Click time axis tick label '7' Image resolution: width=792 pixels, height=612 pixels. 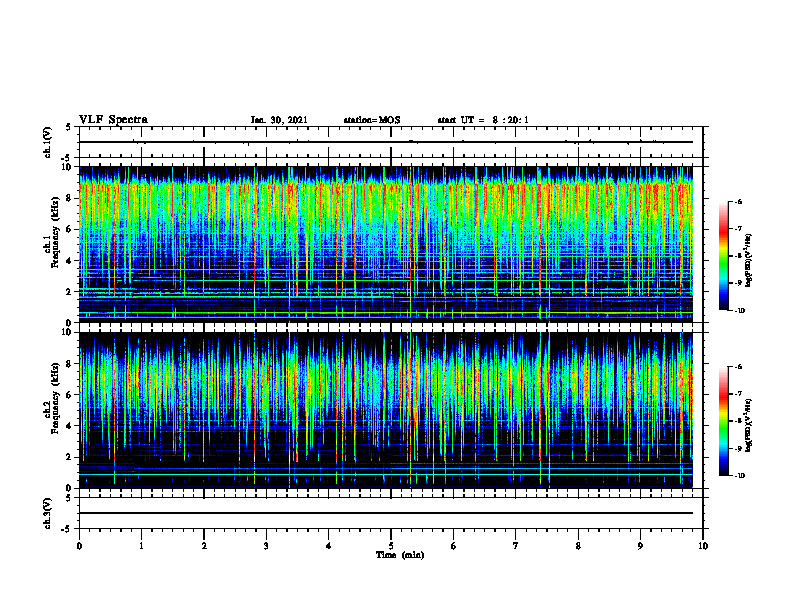tap(516, 546)
